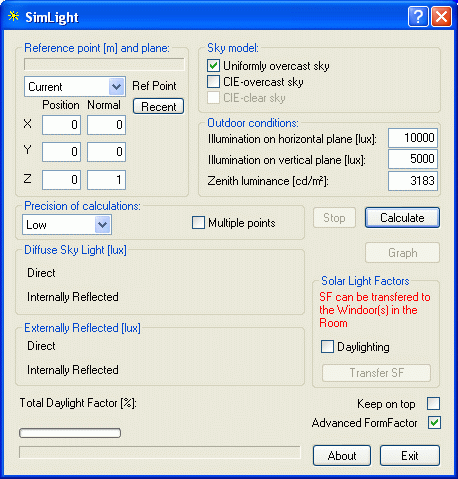Click the Exit button

pos(410,455)
